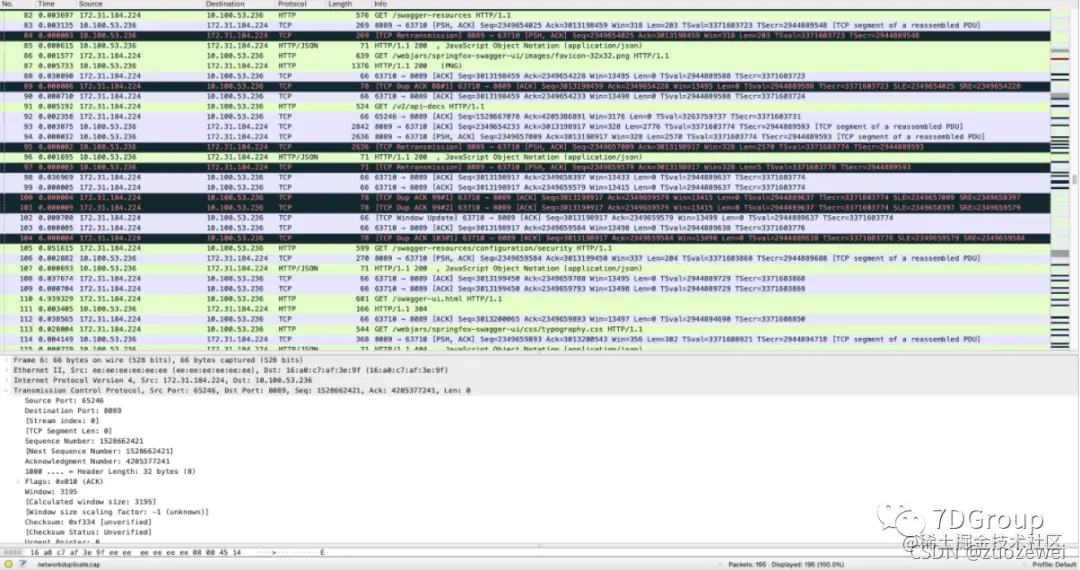Select packet 114 with length 368

(525, 339)
